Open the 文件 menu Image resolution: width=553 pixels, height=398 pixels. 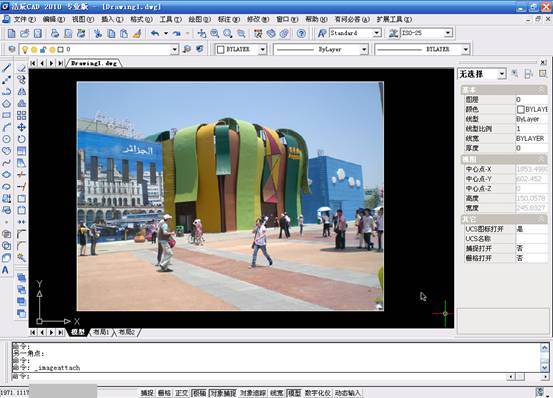coord(24,19)
